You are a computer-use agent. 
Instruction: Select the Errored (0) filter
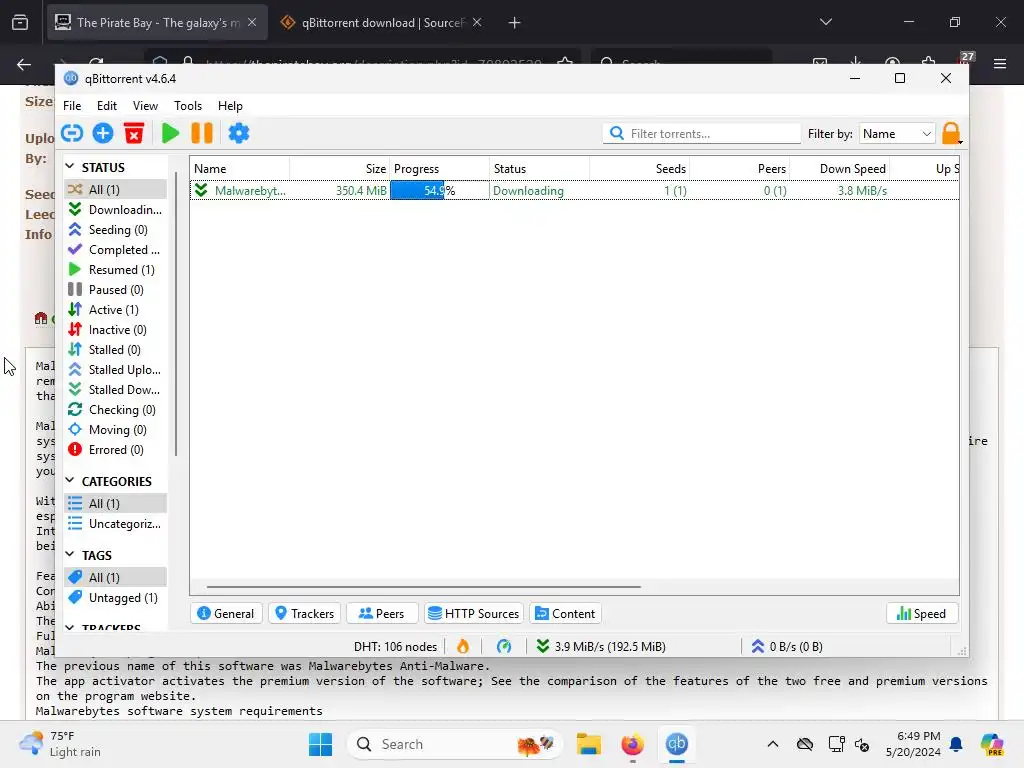point(116,450)
